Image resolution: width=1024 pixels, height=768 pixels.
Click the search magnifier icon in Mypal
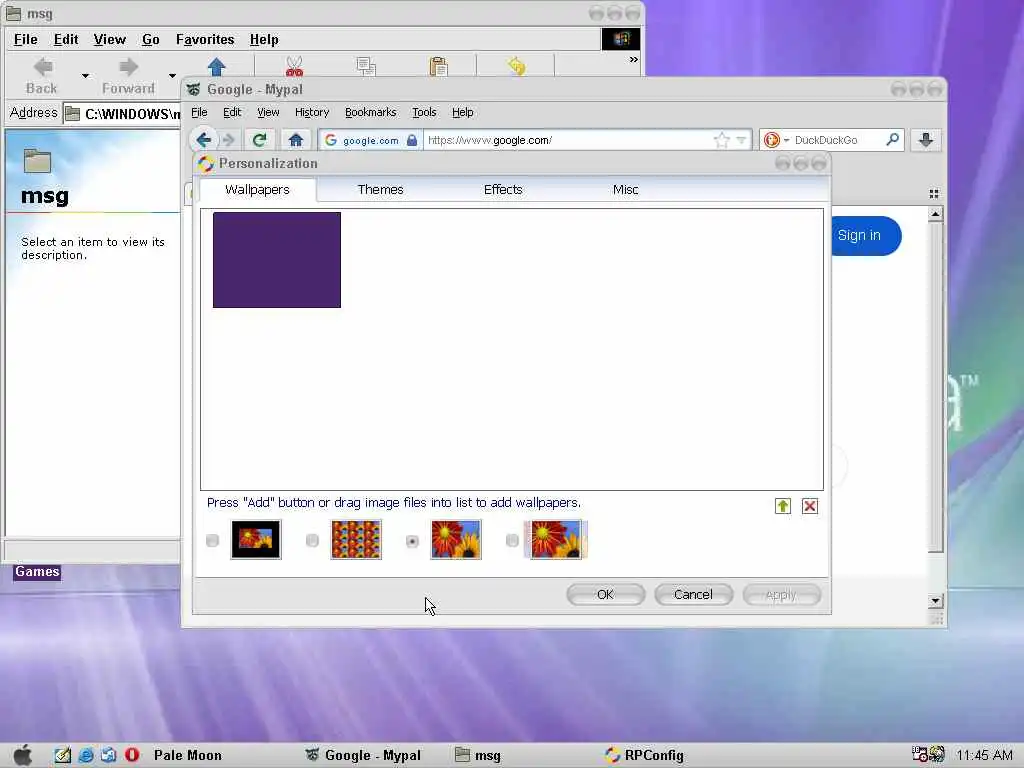click(x=892, y=139)
